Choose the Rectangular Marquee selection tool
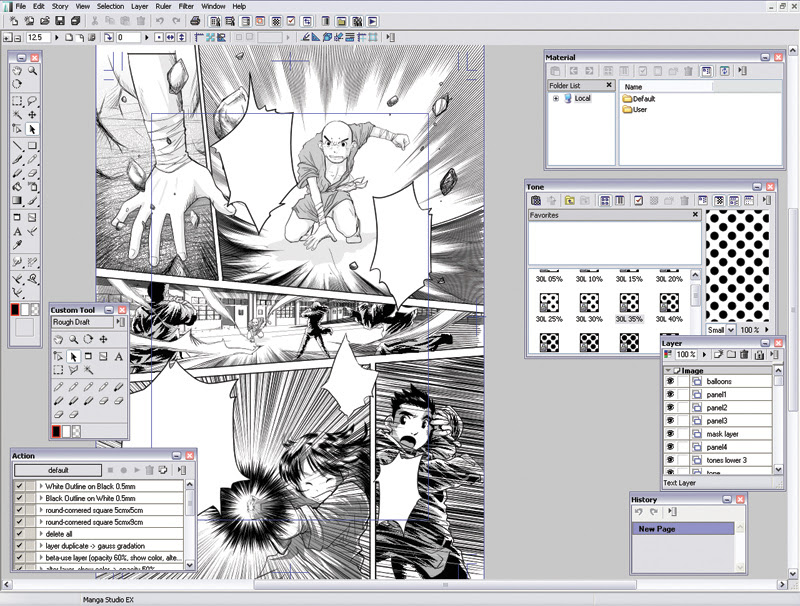 tap(18, 101)
